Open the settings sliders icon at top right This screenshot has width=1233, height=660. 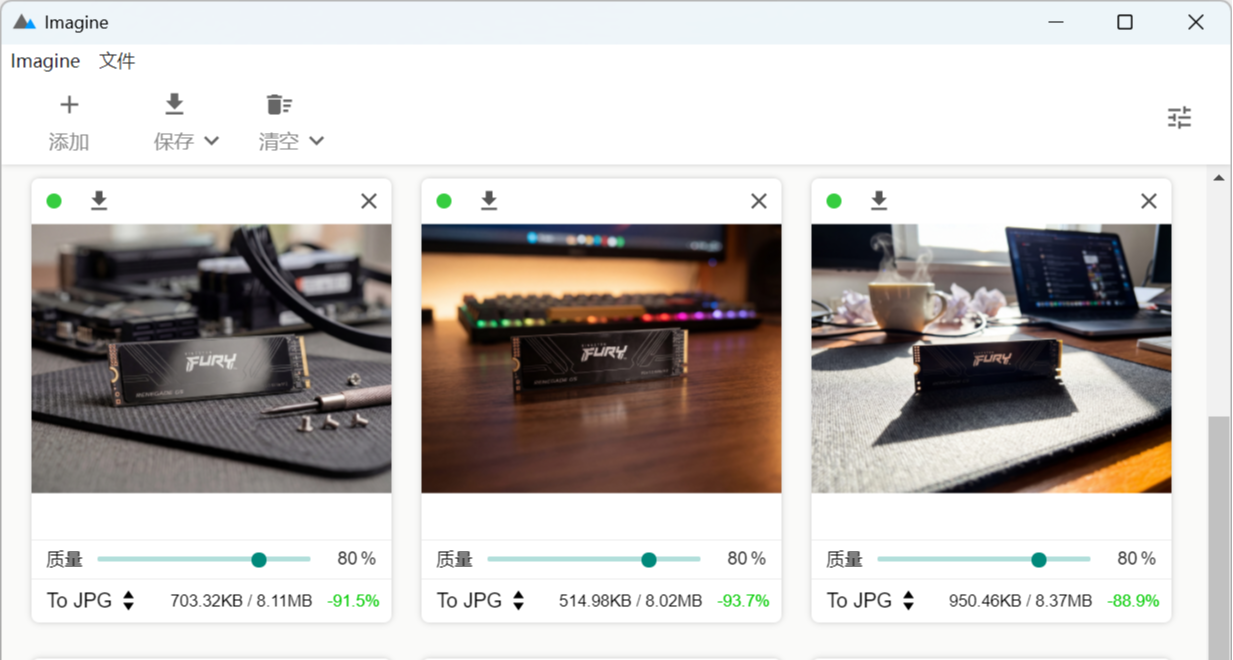pos(1180,117)
